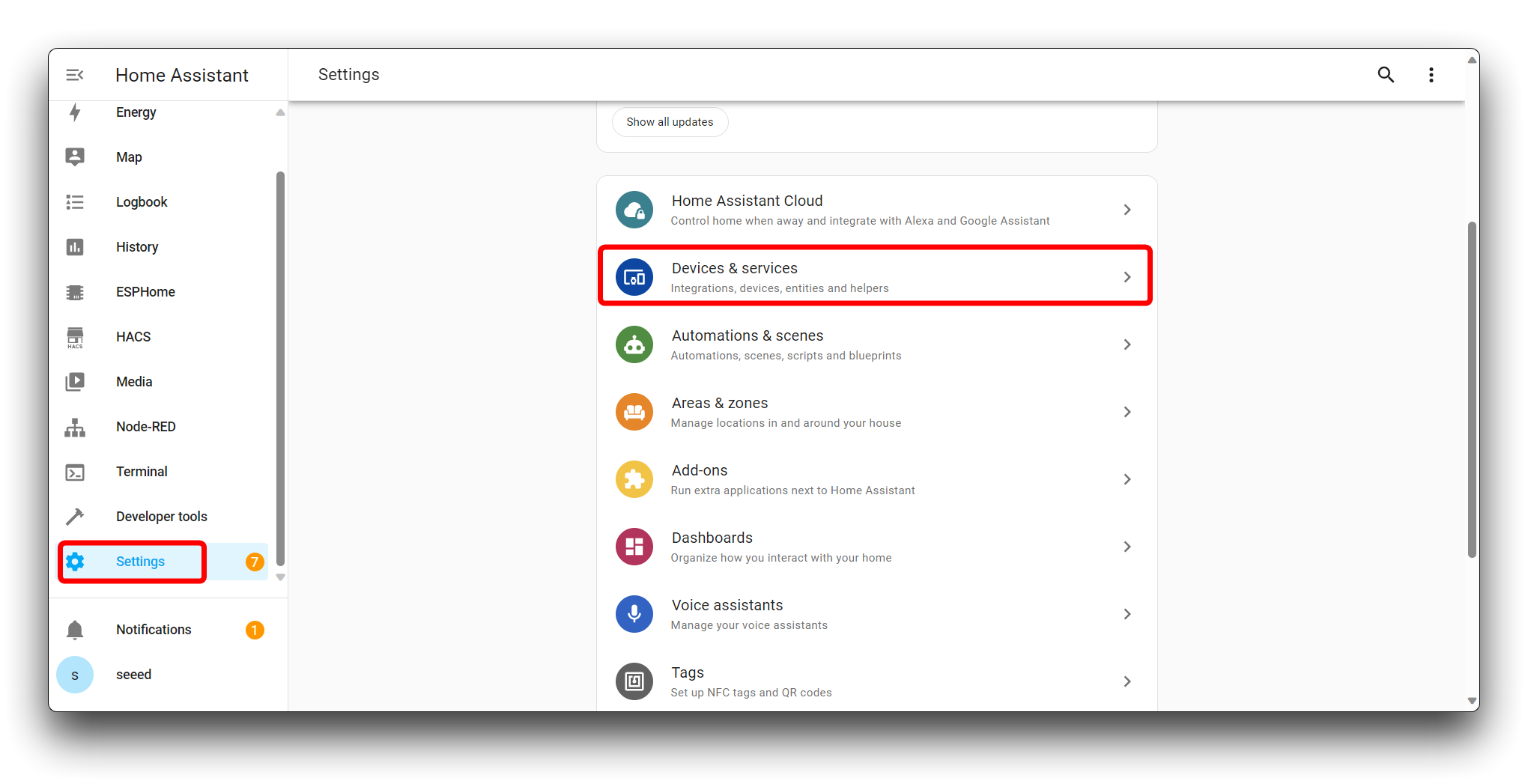Open Dashboards via its chevron arrow

(x=1127, y=547)
